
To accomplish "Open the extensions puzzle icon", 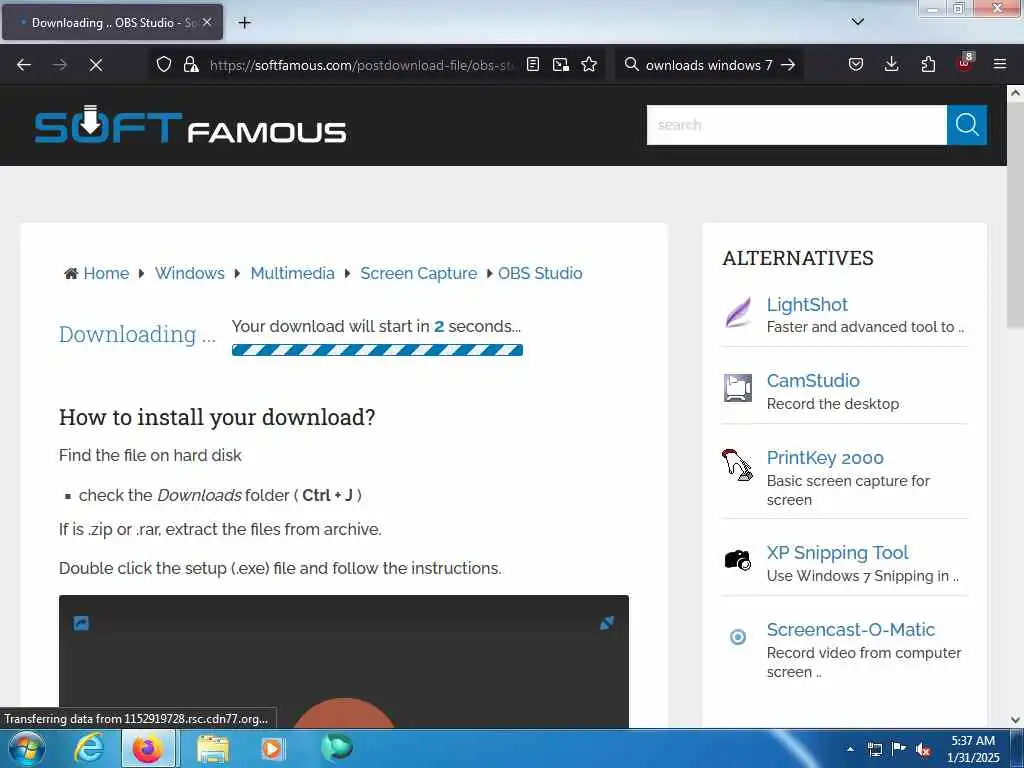I will tap(928, 65).
